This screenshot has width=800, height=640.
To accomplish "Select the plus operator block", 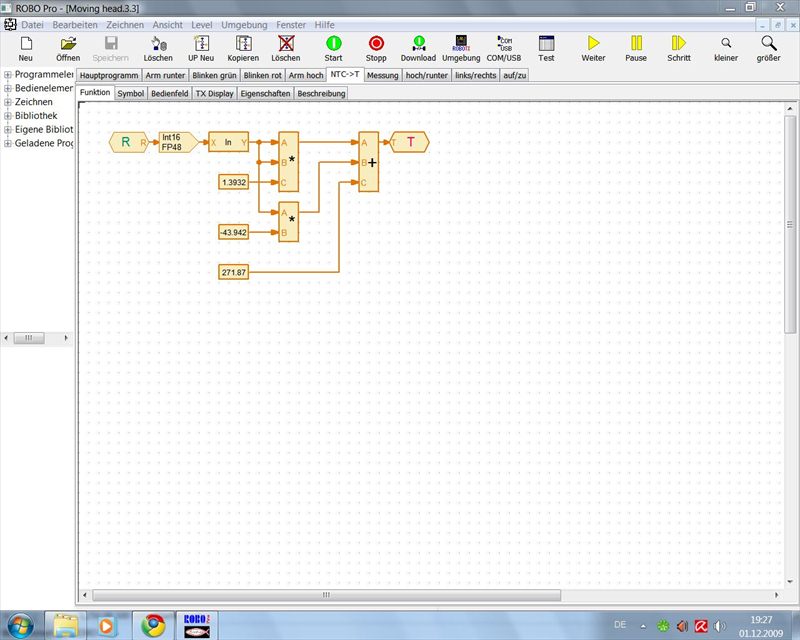I will (369, 162).
